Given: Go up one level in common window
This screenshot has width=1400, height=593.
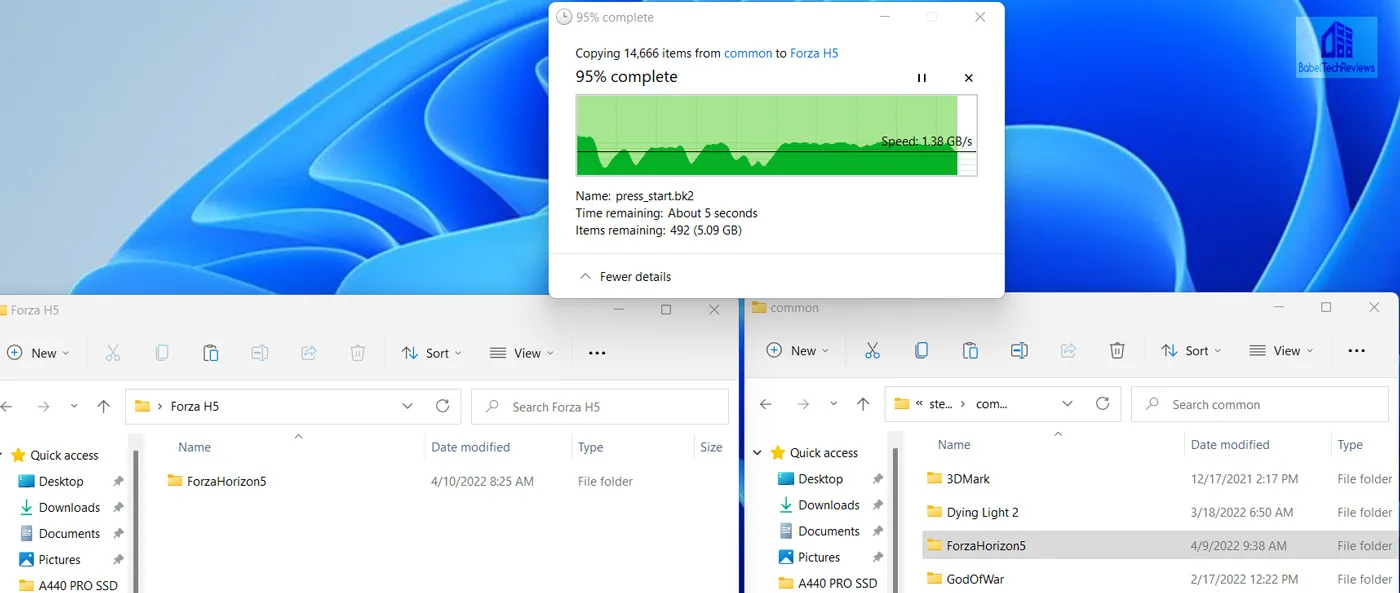Looking at the screenshot, I should click(x=863, y=405).
